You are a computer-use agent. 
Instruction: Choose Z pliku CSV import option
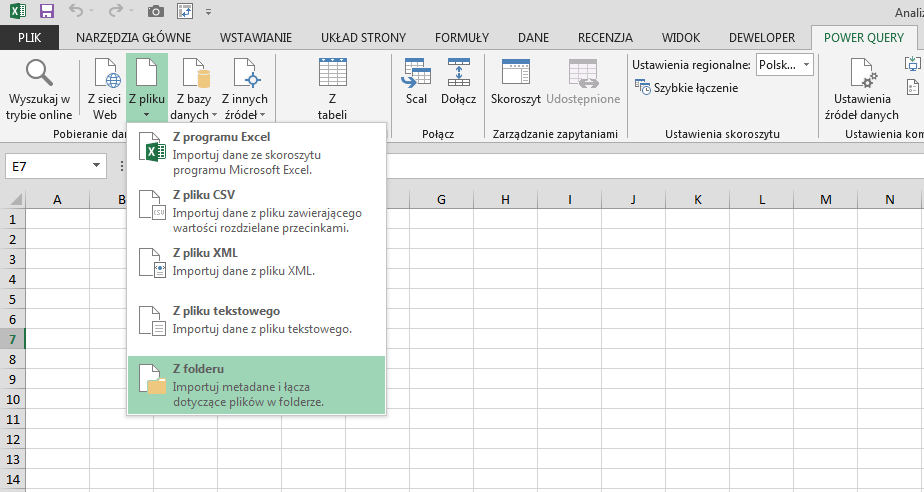click(256, 211)
